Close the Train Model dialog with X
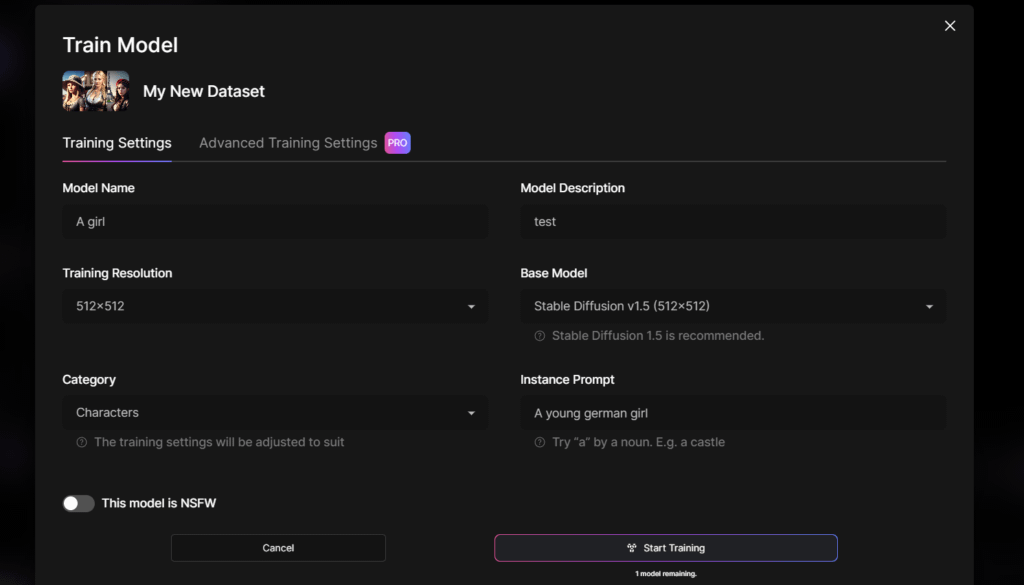Viewport: 1024px width, 585px height. pos(950,26)
